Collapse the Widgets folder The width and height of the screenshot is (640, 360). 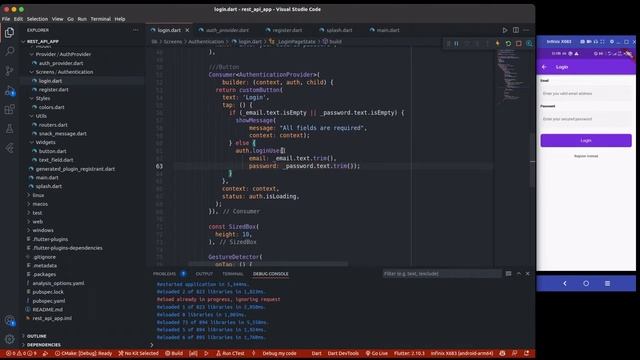[x=45, y=142]
